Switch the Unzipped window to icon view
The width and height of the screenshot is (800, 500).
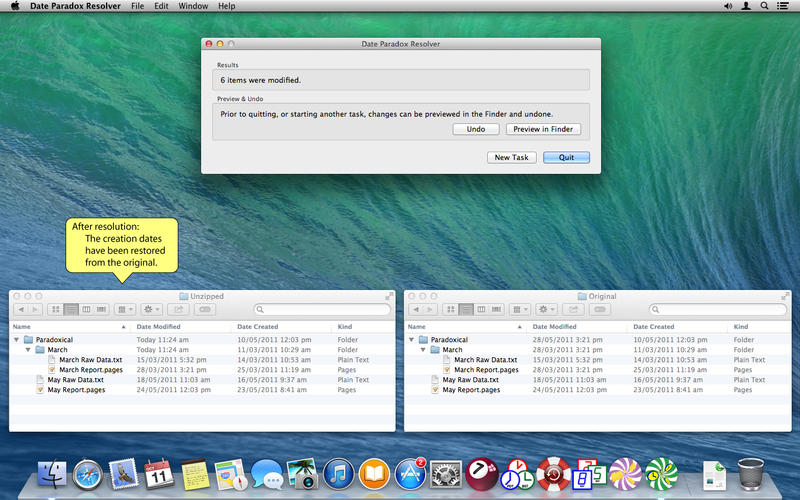pos(56,309)
